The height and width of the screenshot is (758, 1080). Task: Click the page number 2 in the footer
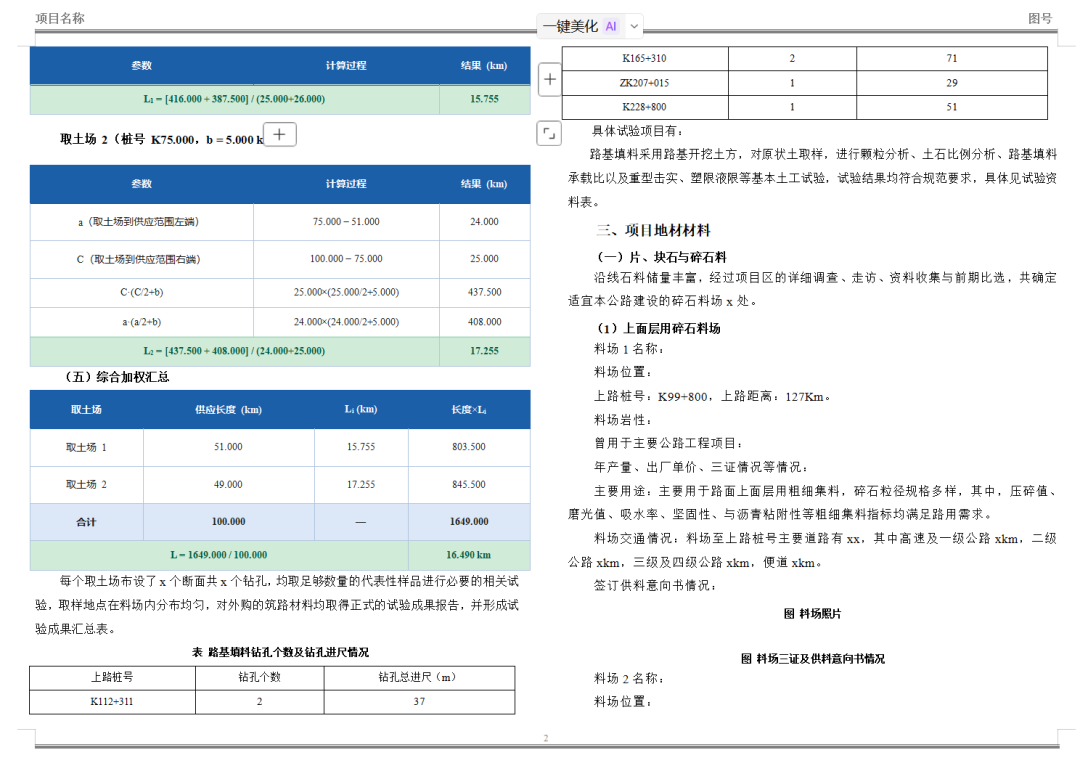[546, 738]
